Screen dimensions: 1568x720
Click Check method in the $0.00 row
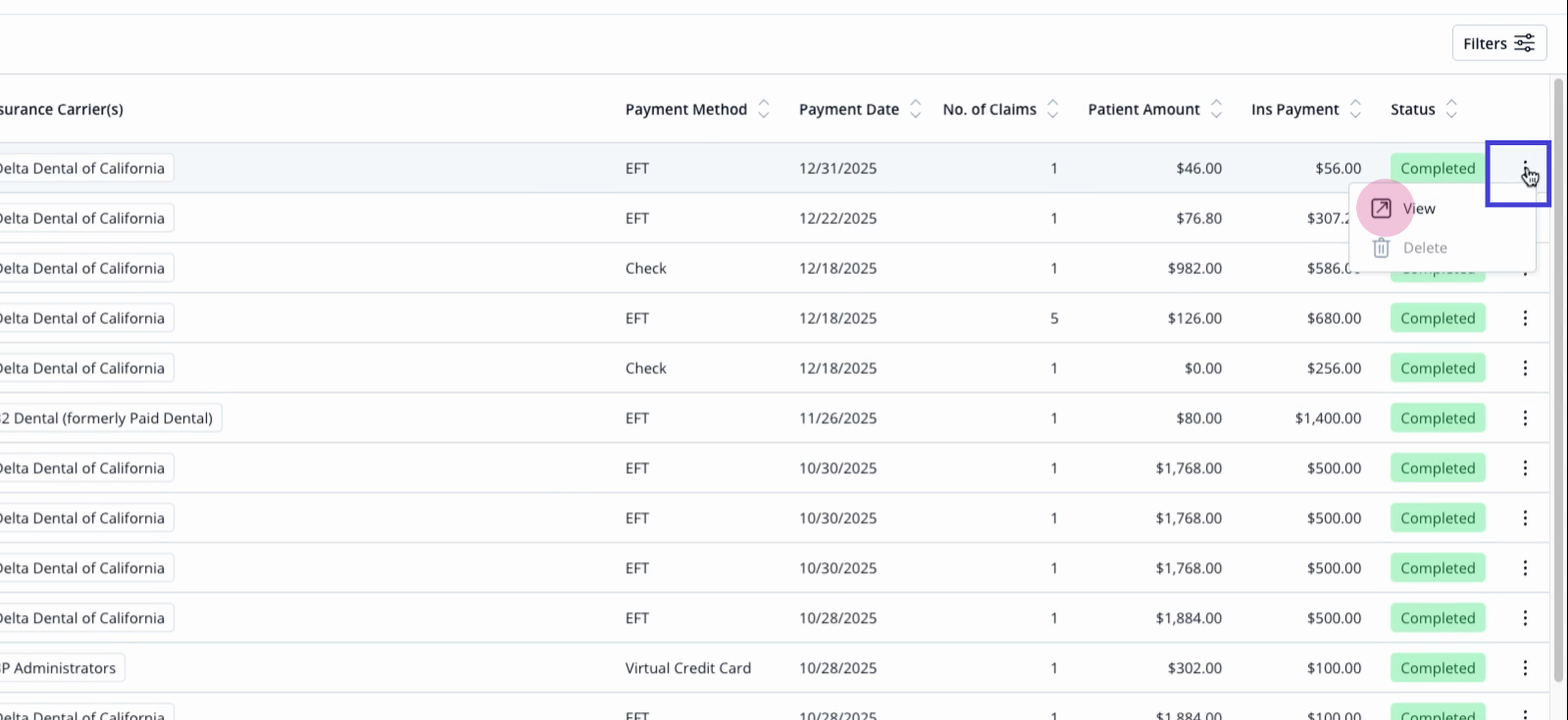[x=646, y=368]
